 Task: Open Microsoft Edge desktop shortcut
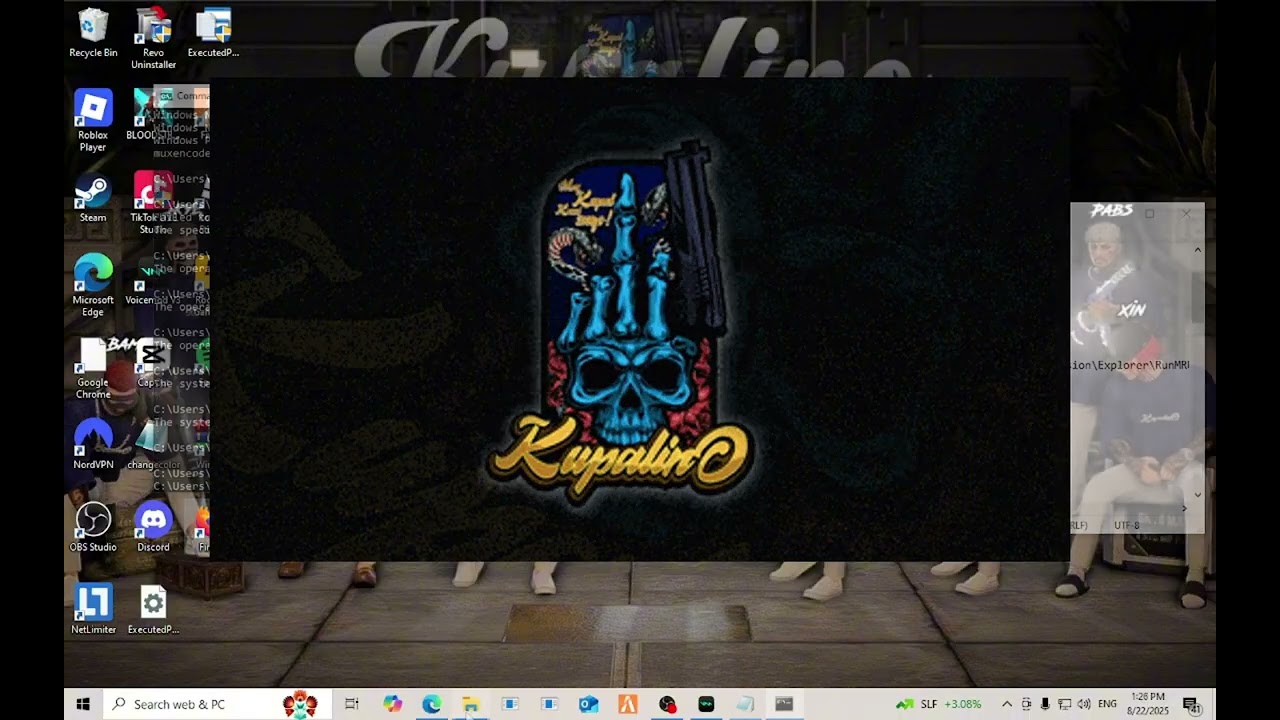click(93, 285)
